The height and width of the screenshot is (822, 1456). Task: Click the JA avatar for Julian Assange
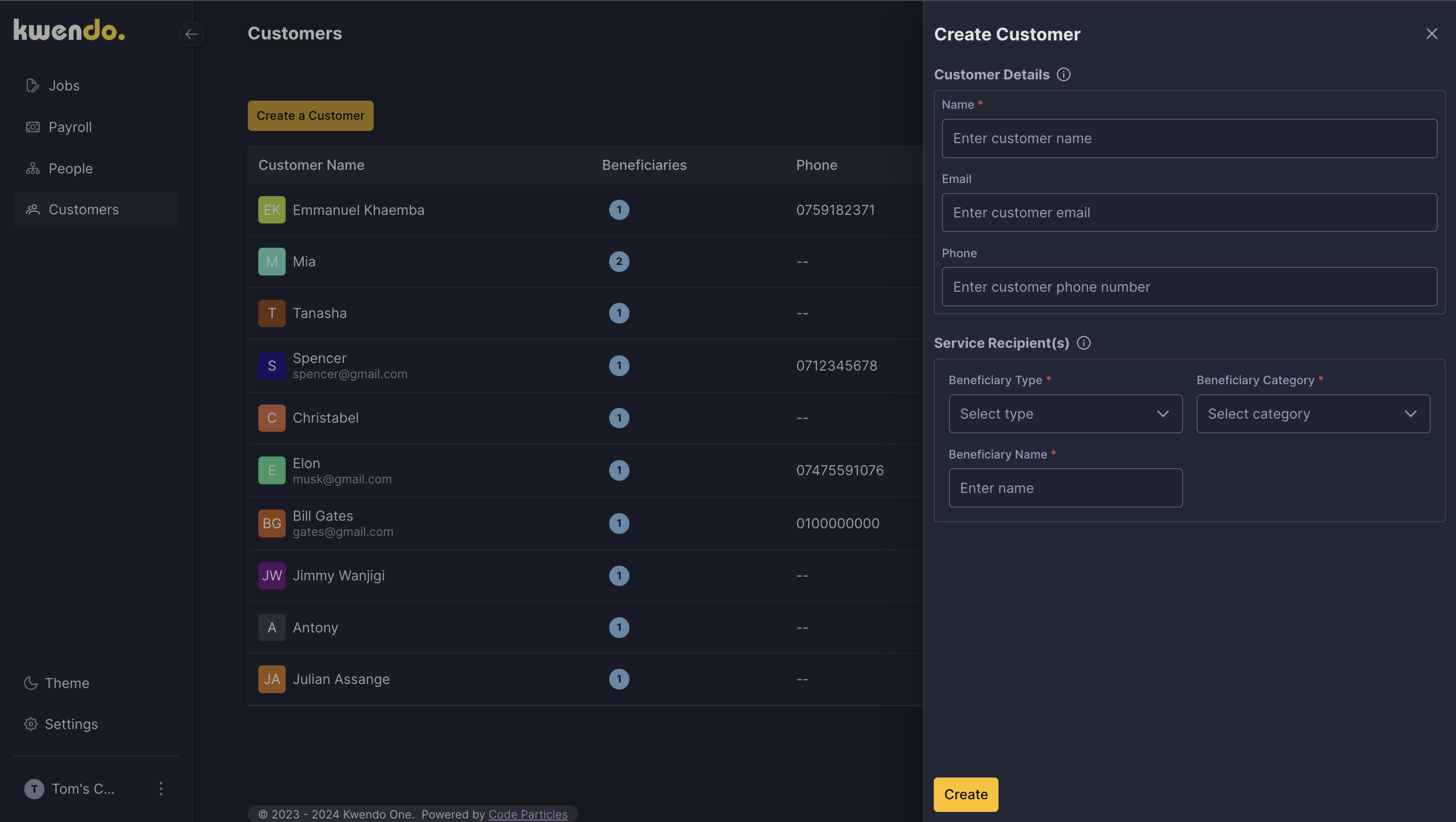coord(272,679)
